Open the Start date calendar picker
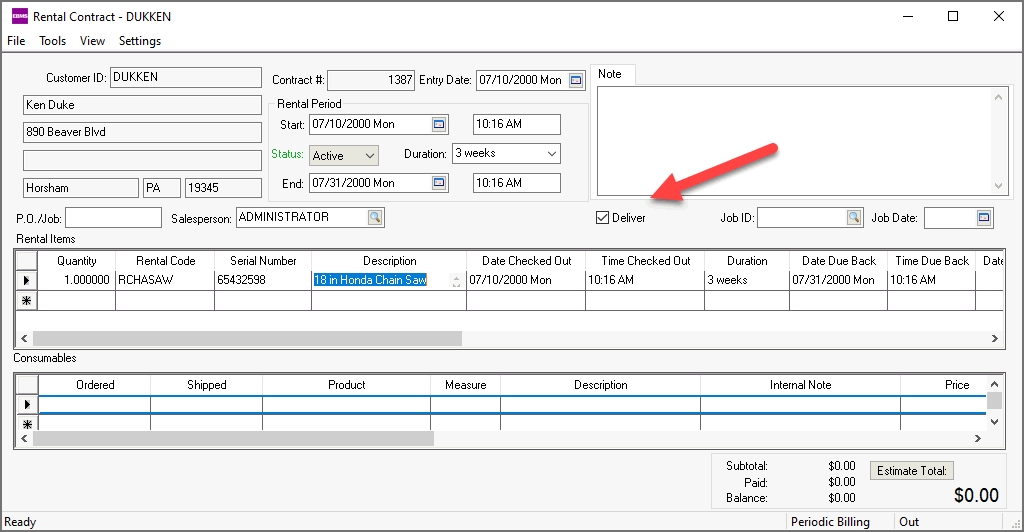Viewport: 1024px width, 532px height. (x=439, y=124)
